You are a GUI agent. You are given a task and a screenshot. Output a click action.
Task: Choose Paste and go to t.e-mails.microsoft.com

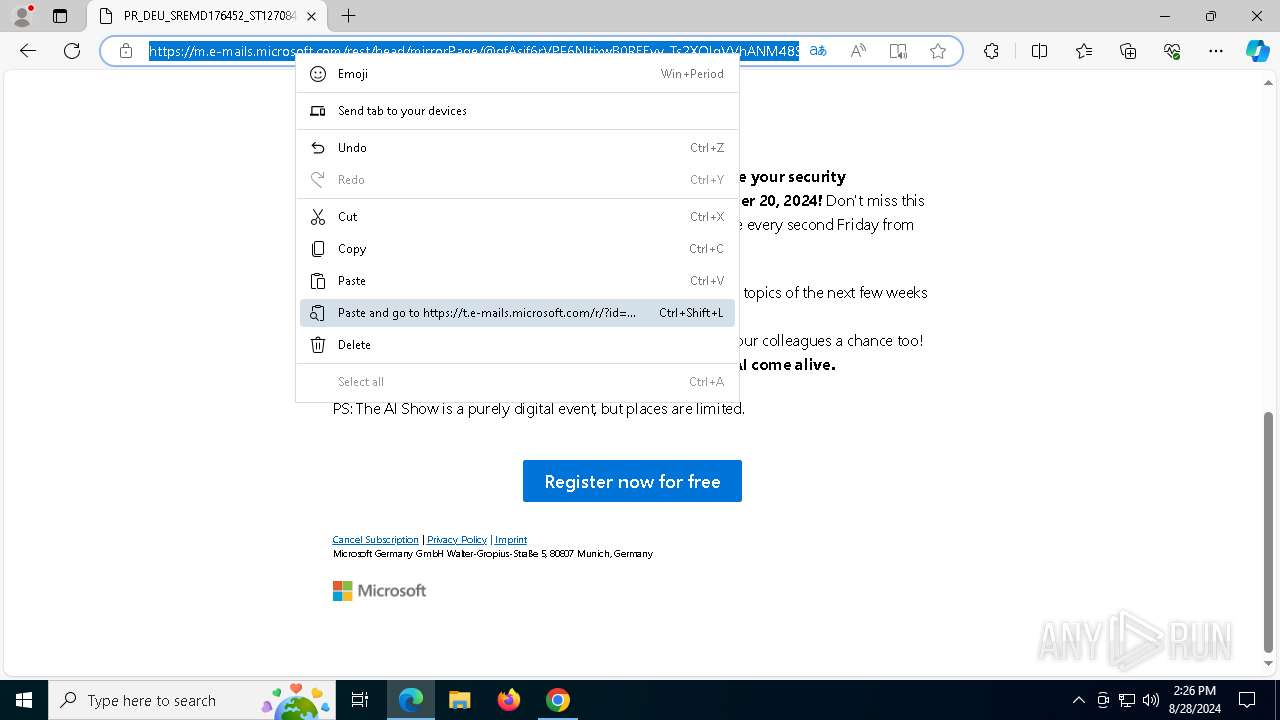point(517,313)
